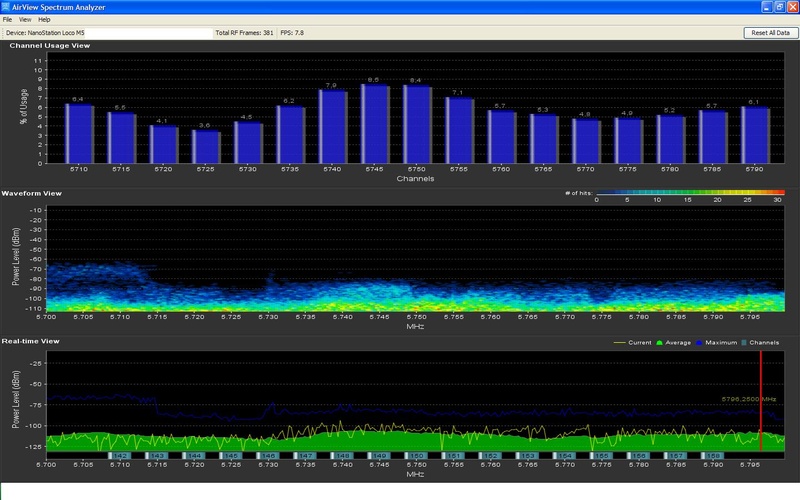Image resolution: width=800 pixels, height=500 pixels.
Task: Click the channel 142 marker in Real-time View
Action: [120, 455]
